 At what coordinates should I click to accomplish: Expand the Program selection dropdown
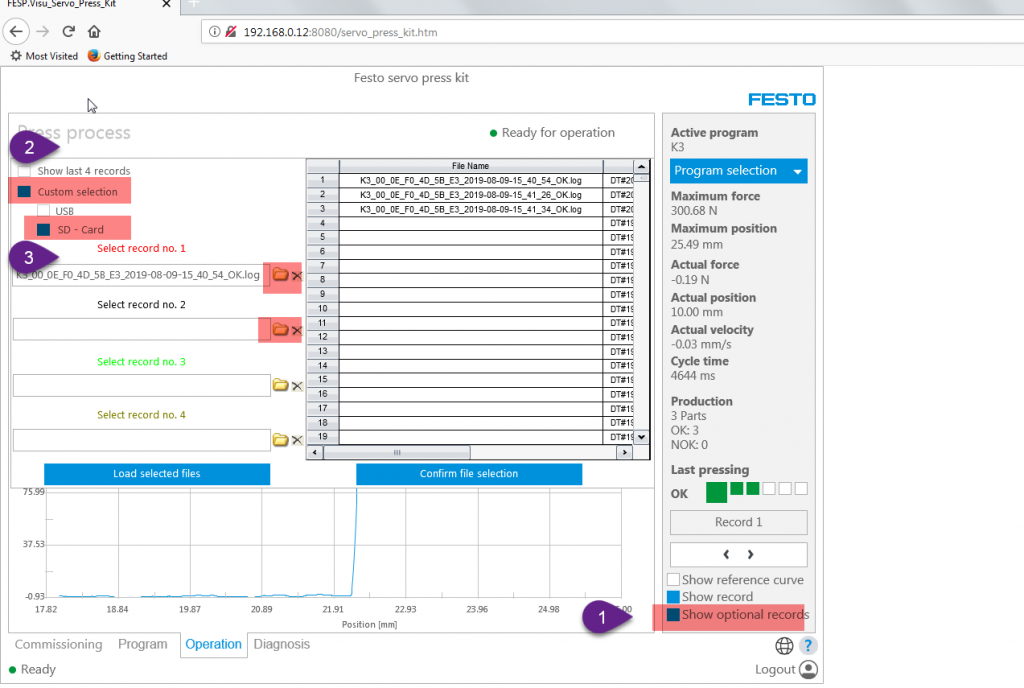click(x=739, y=171)
